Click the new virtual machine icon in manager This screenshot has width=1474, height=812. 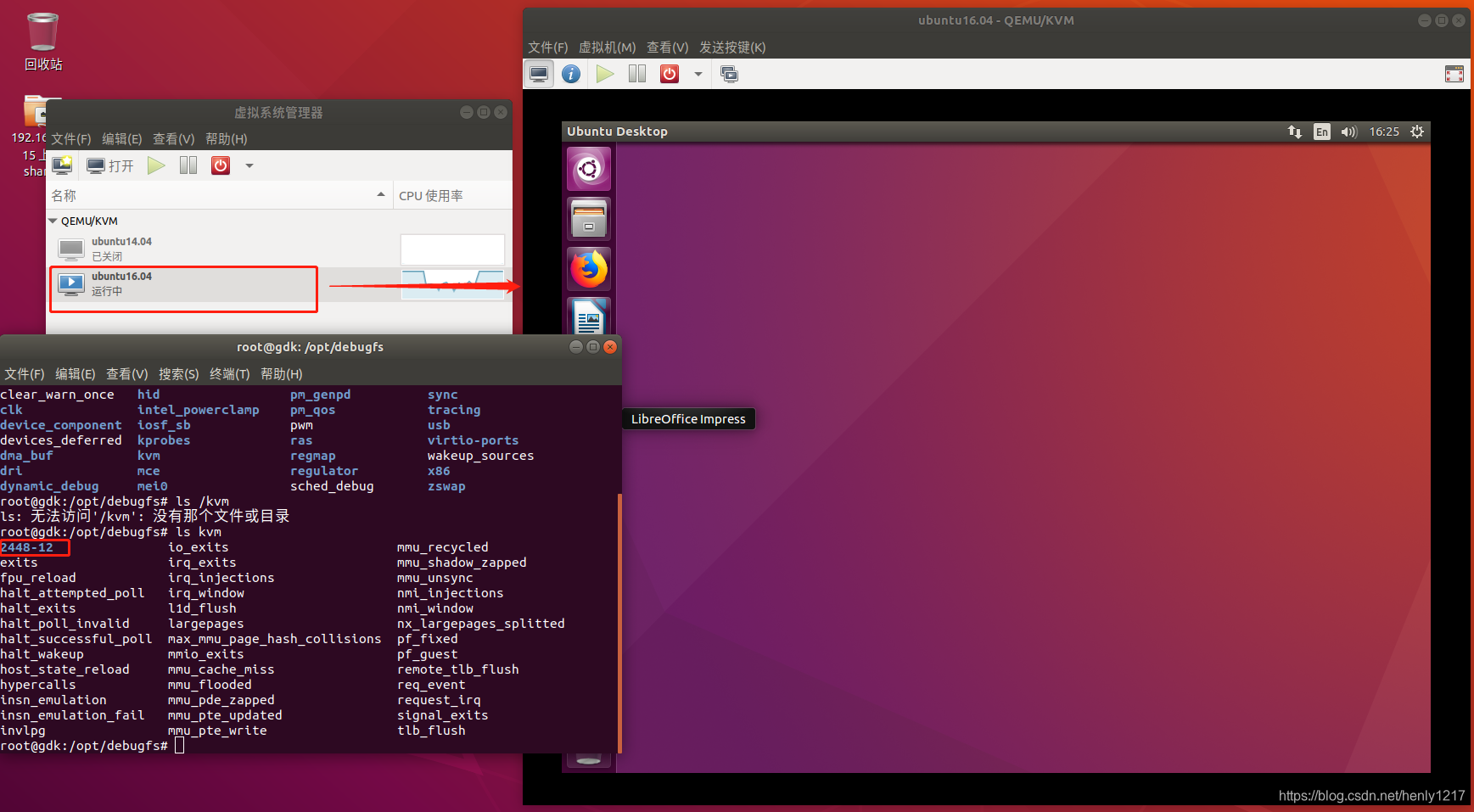[x=62, y=165]
